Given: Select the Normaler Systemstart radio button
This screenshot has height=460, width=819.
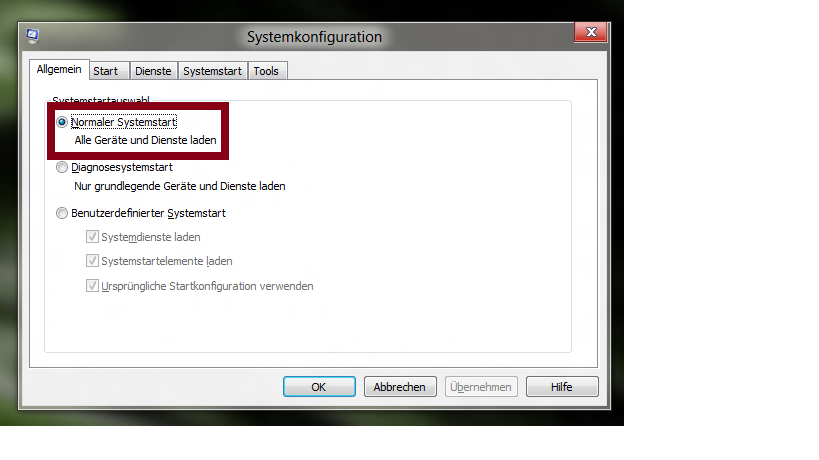Looking at the screenshot, I should pos(62,122).
